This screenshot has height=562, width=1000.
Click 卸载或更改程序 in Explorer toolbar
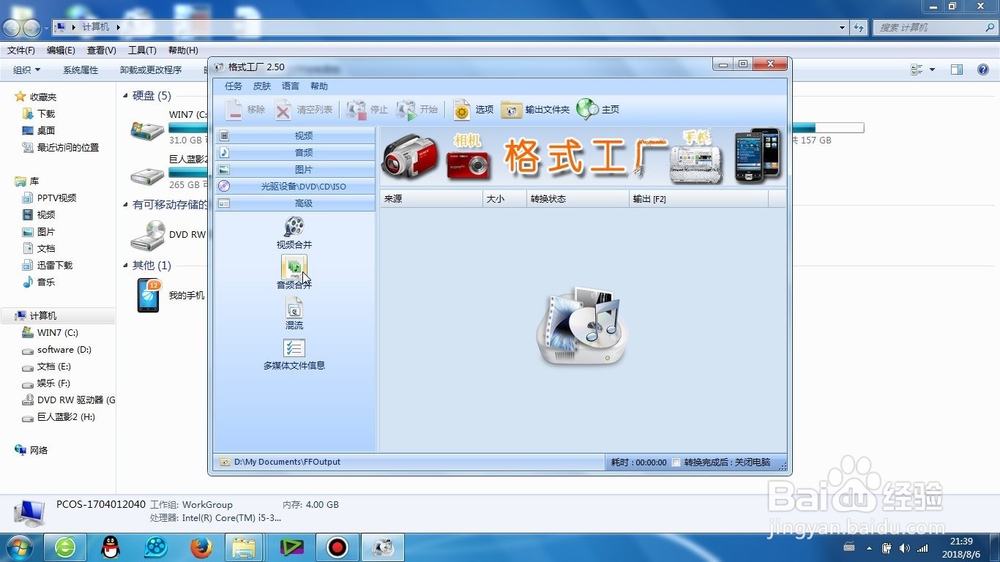tap(151, 70)
